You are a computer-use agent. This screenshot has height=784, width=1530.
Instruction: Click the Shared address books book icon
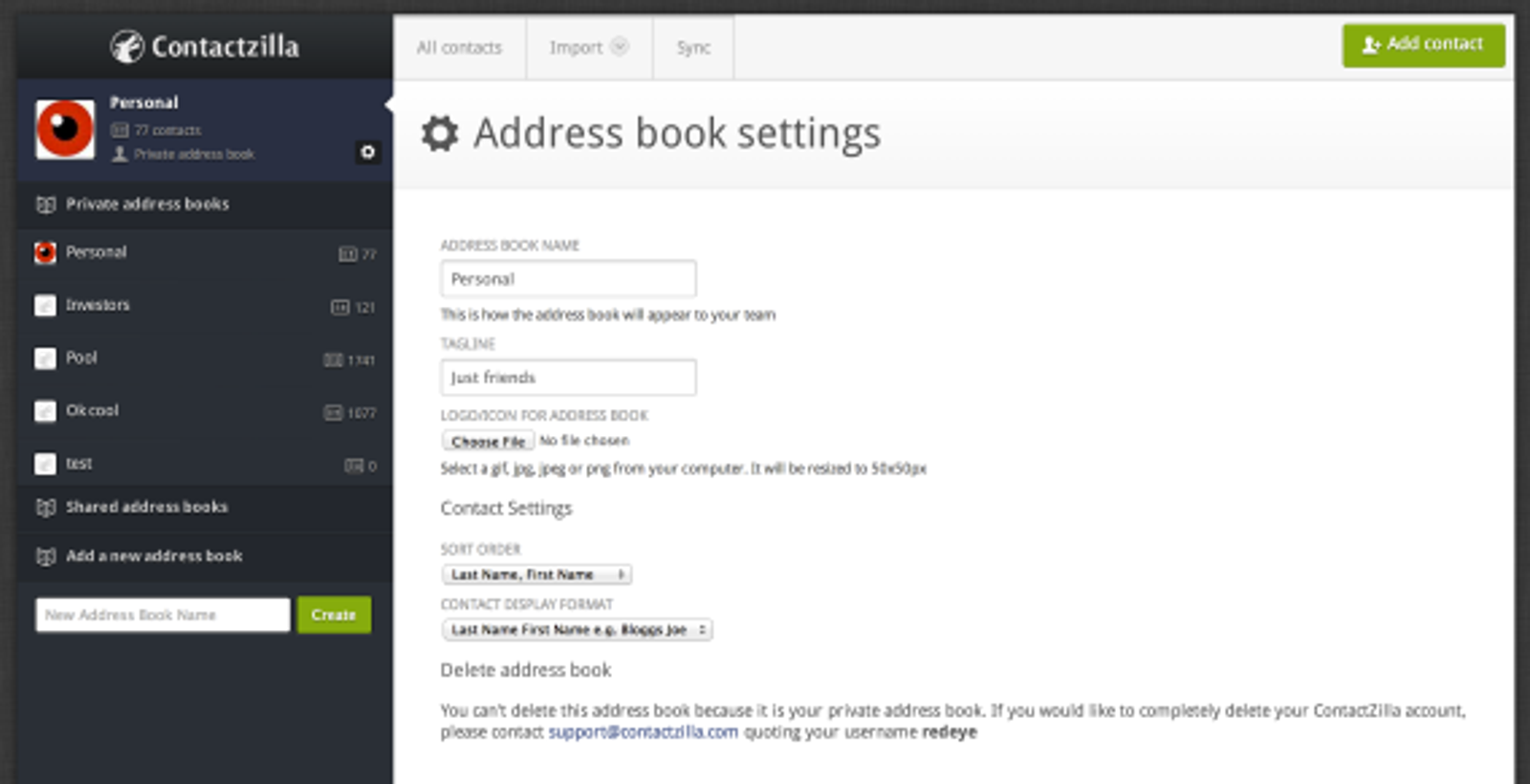coord(45,508)
